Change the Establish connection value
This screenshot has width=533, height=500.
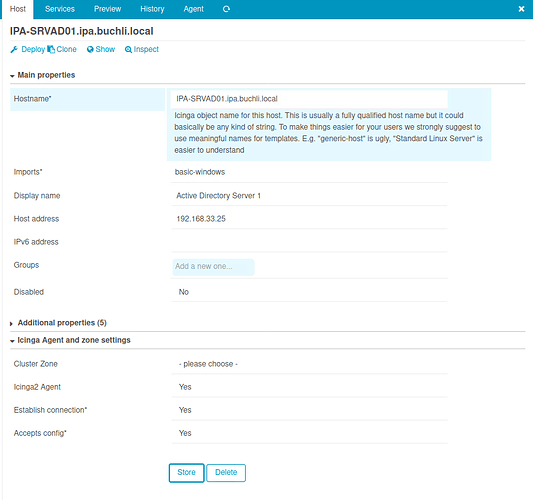(x=309, y=410)
